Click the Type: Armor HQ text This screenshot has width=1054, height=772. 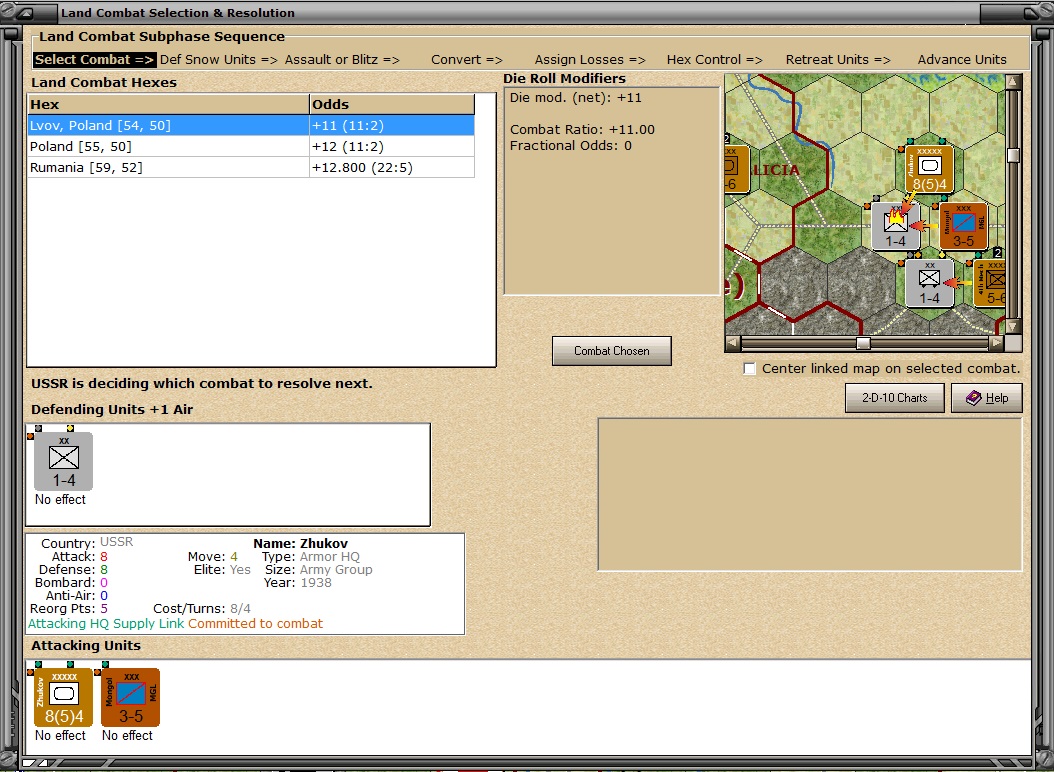(x=311, y=557)
